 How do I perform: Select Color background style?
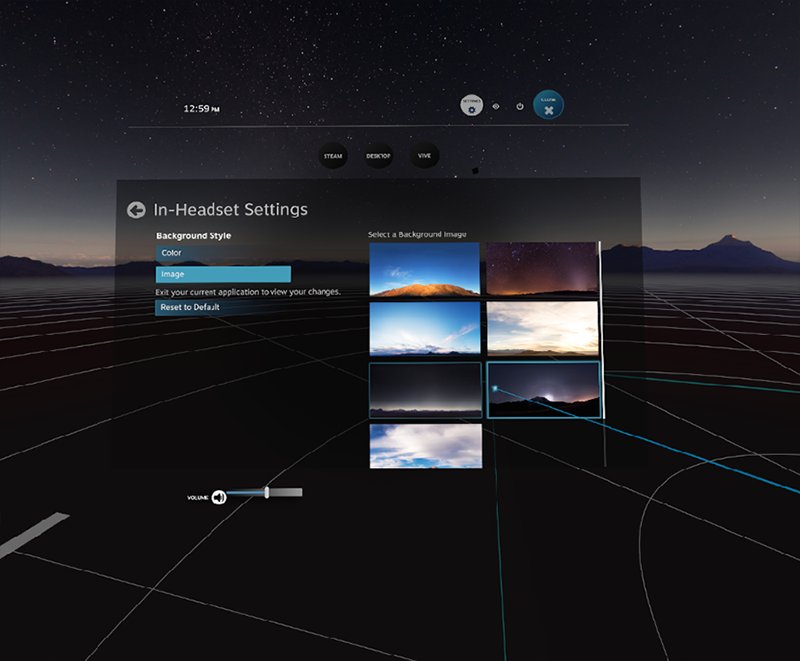(x=223, y=253)
